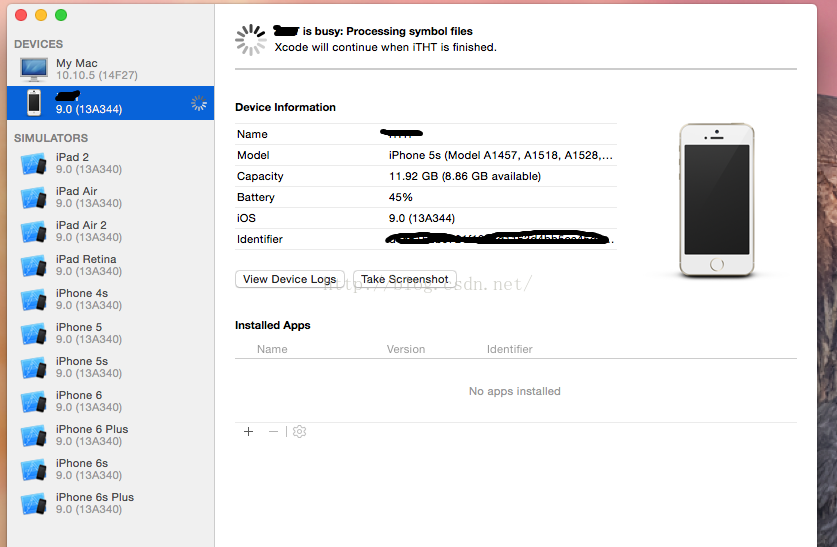Click the iOS value 9.0 (13A344) in table
The height and width of the screenshot is (547, 837).
click(422, 218)
